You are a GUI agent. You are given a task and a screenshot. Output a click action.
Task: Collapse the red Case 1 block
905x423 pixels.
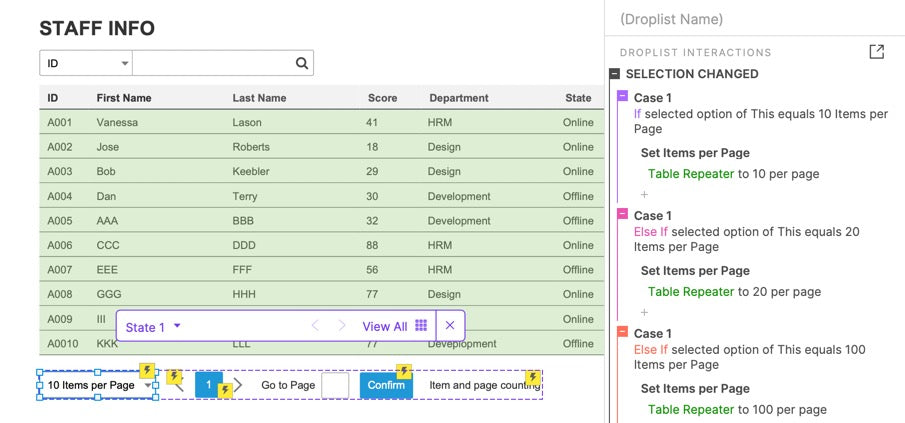622,332
